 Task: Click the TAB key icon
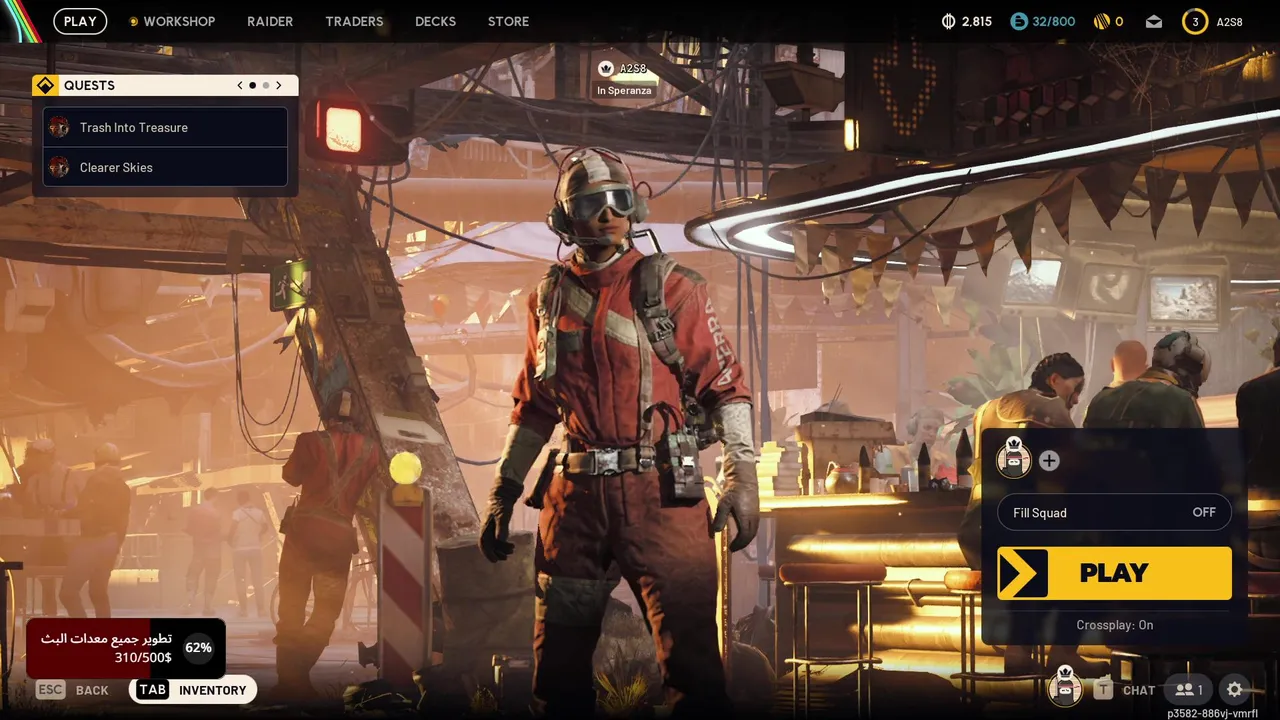tap(152, 689)
